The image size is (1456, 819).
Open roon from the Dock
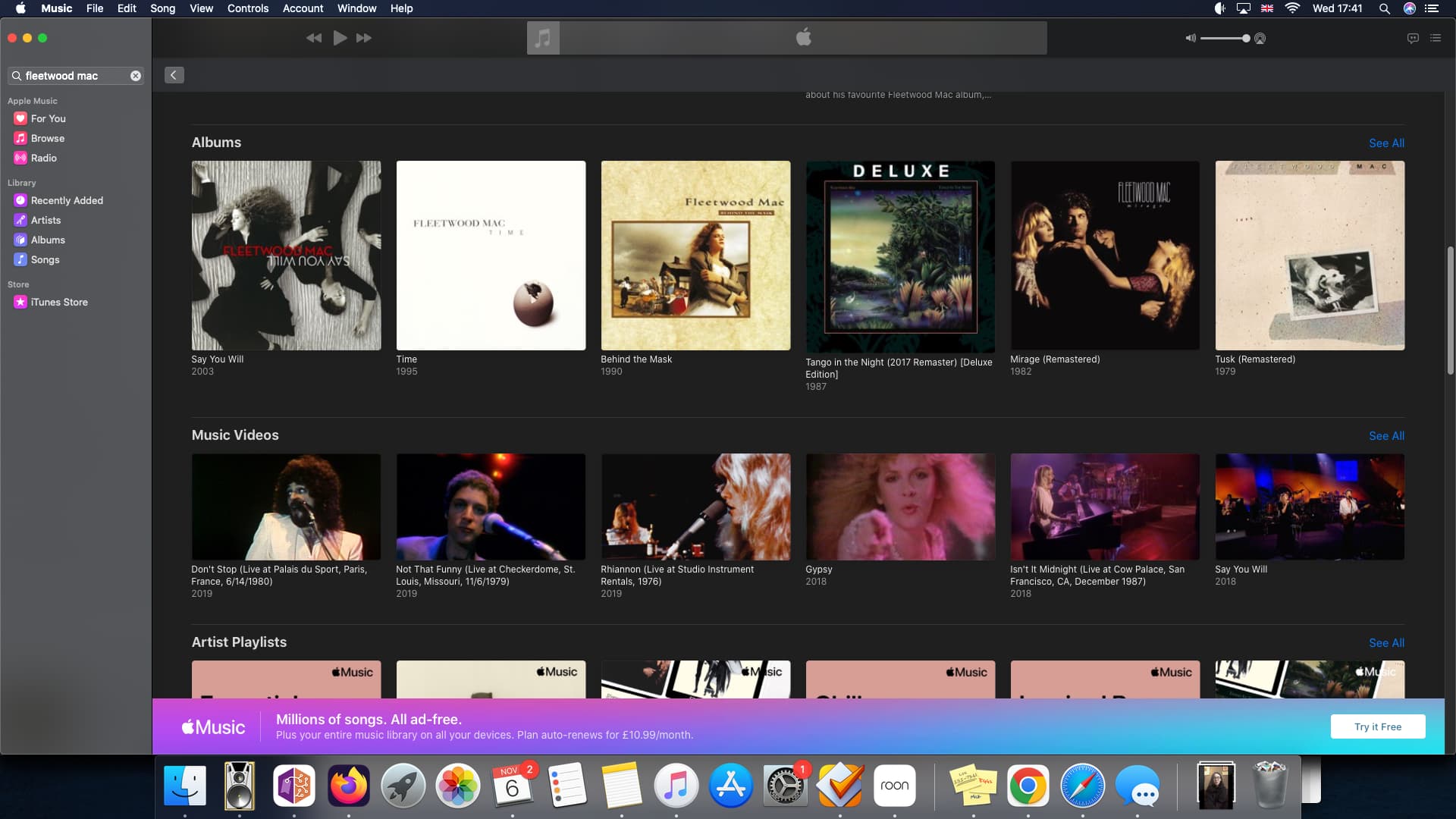tap(894, 785)
